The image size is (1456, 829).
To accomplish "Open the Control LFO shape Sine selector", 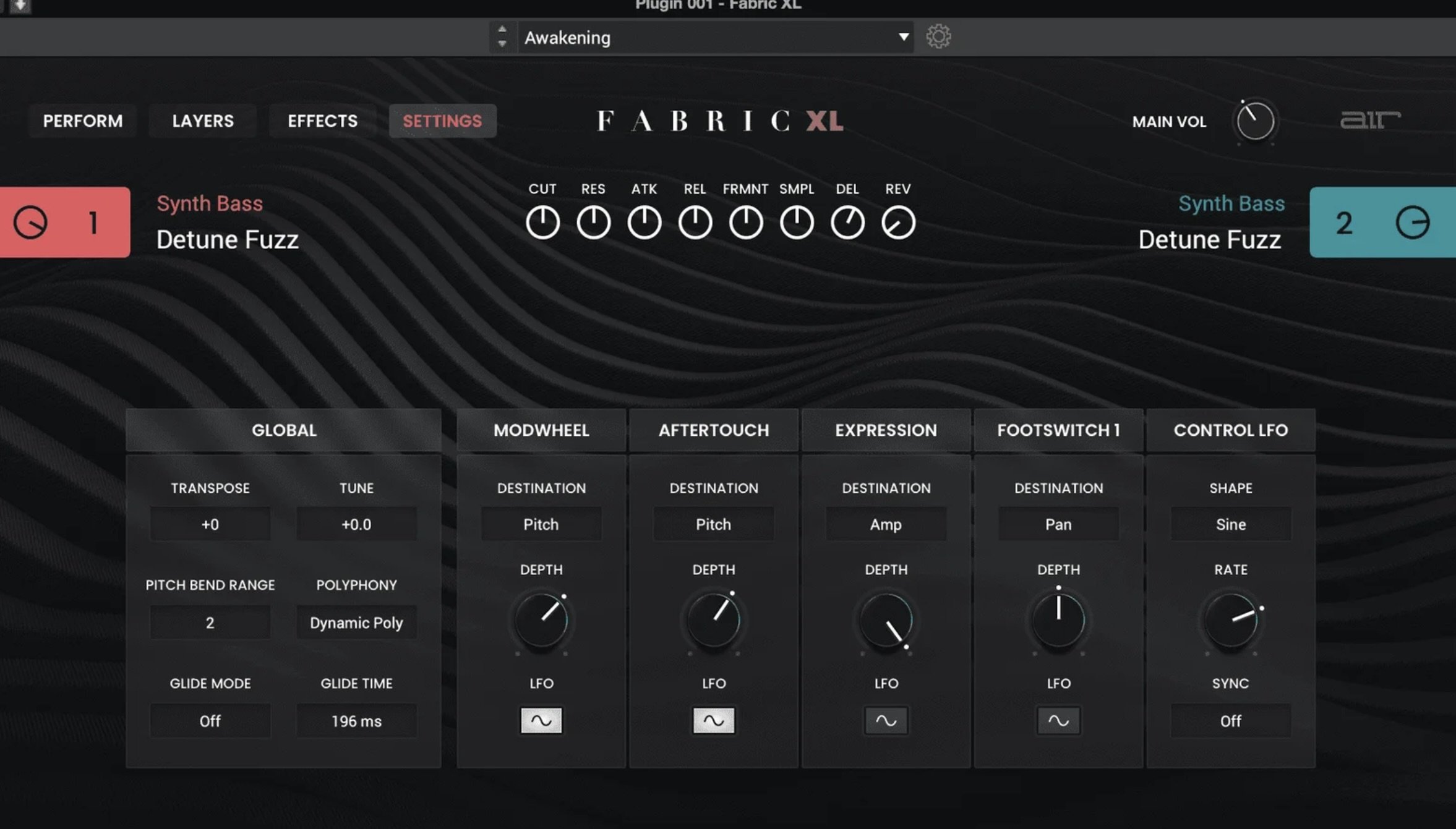I will [x=1230, y=524].
